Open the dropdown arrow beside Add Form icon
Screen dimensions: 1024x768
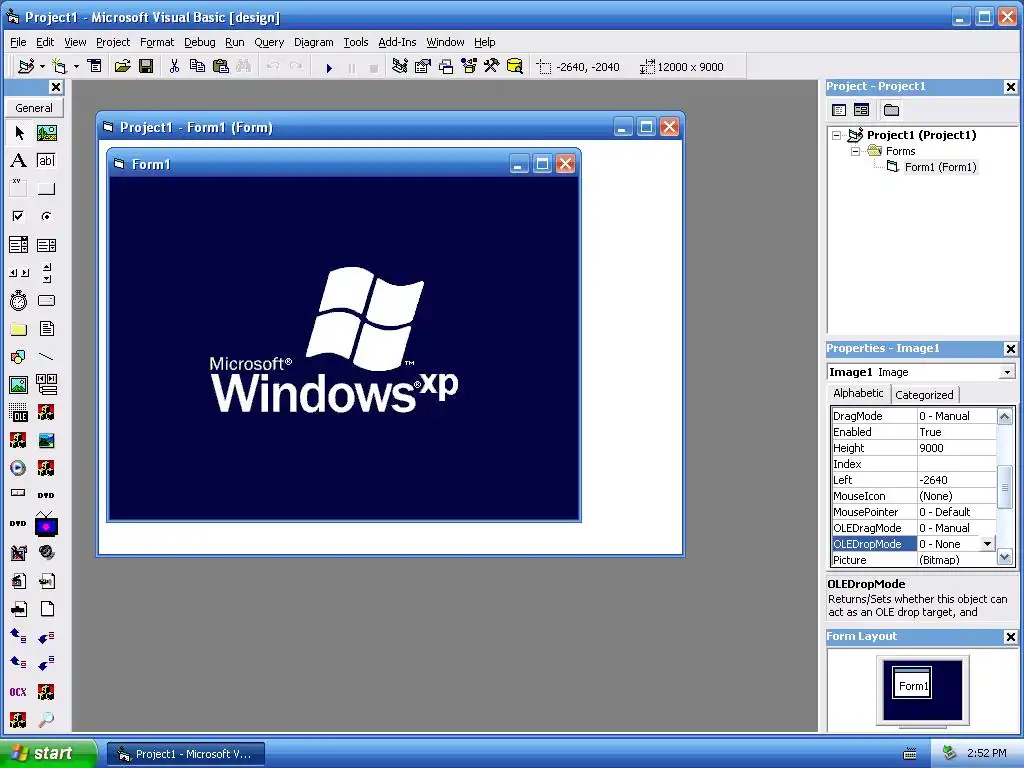pos(76,67)
